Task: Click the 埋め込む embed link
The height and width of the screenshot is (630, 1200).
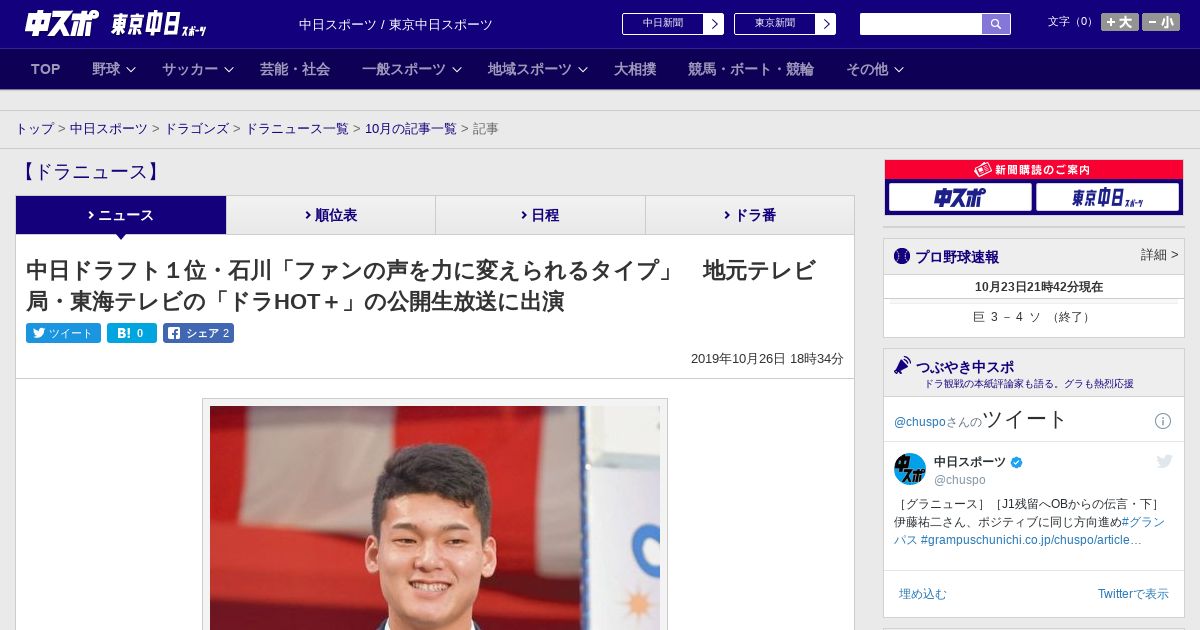Action: tap(922, 594)
